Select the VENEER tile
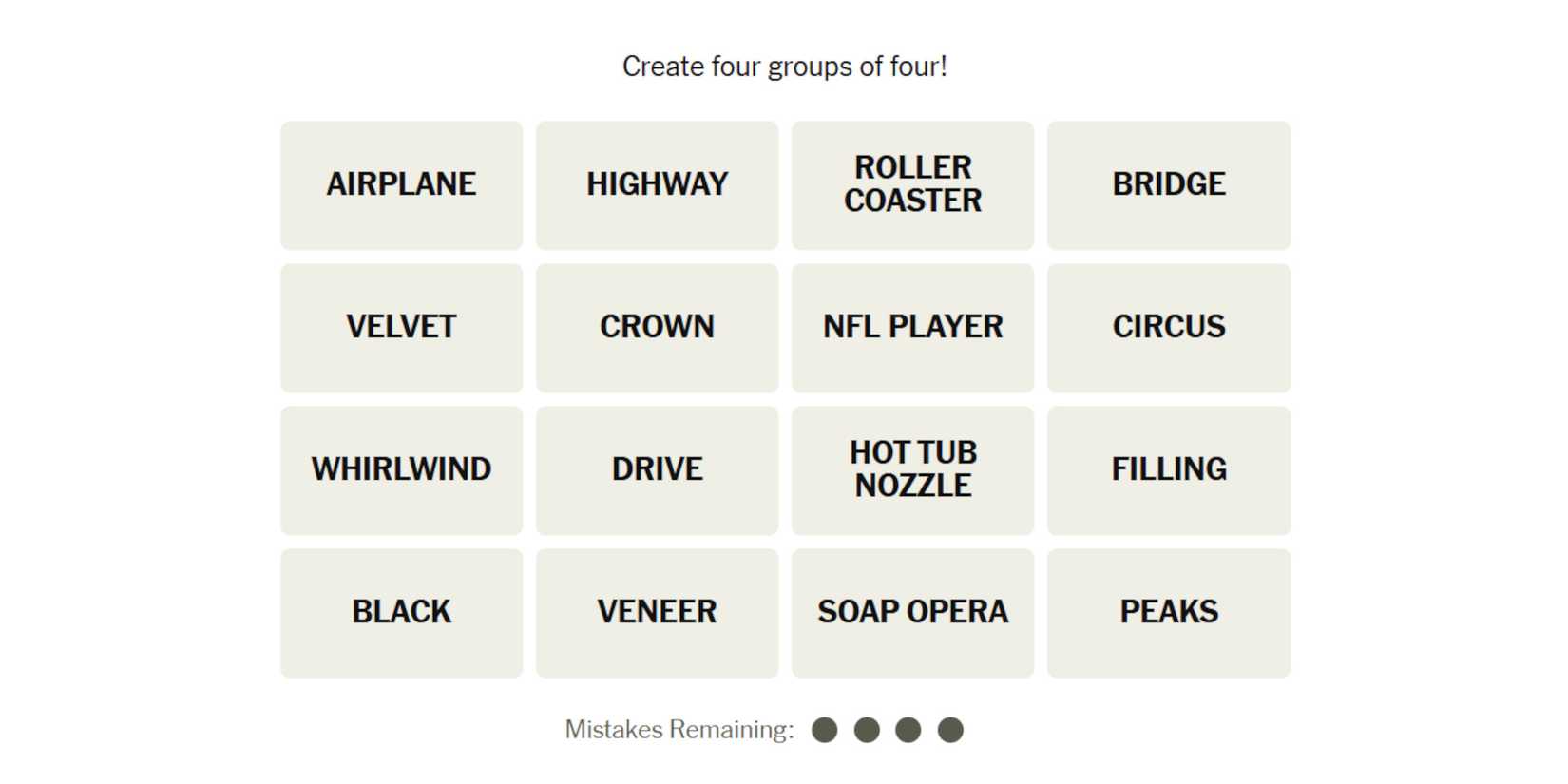Screen dimensions: 1568x784 [x=657, y=612]
